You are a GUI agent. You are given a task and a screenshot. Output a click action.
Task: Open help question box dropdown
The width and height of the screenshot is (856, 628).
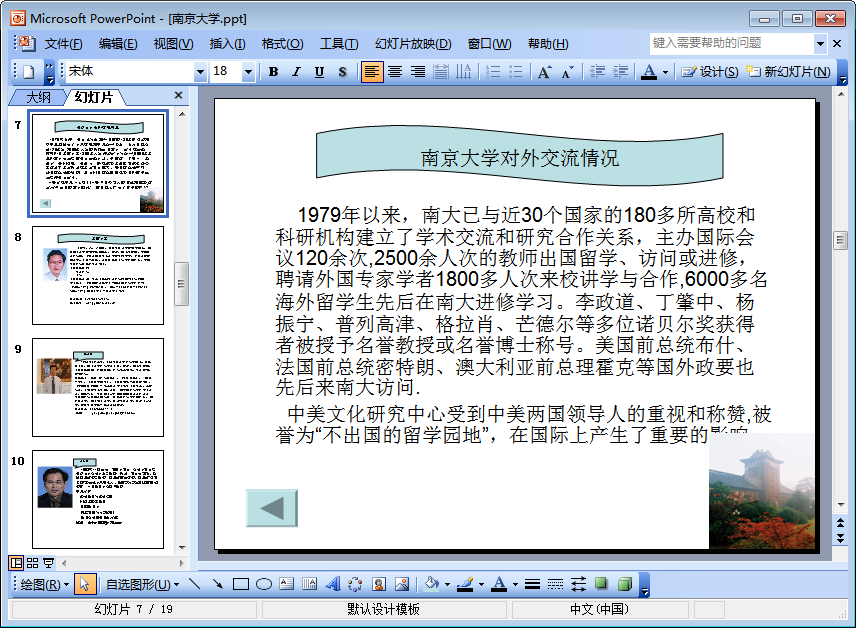coord(820,43)
